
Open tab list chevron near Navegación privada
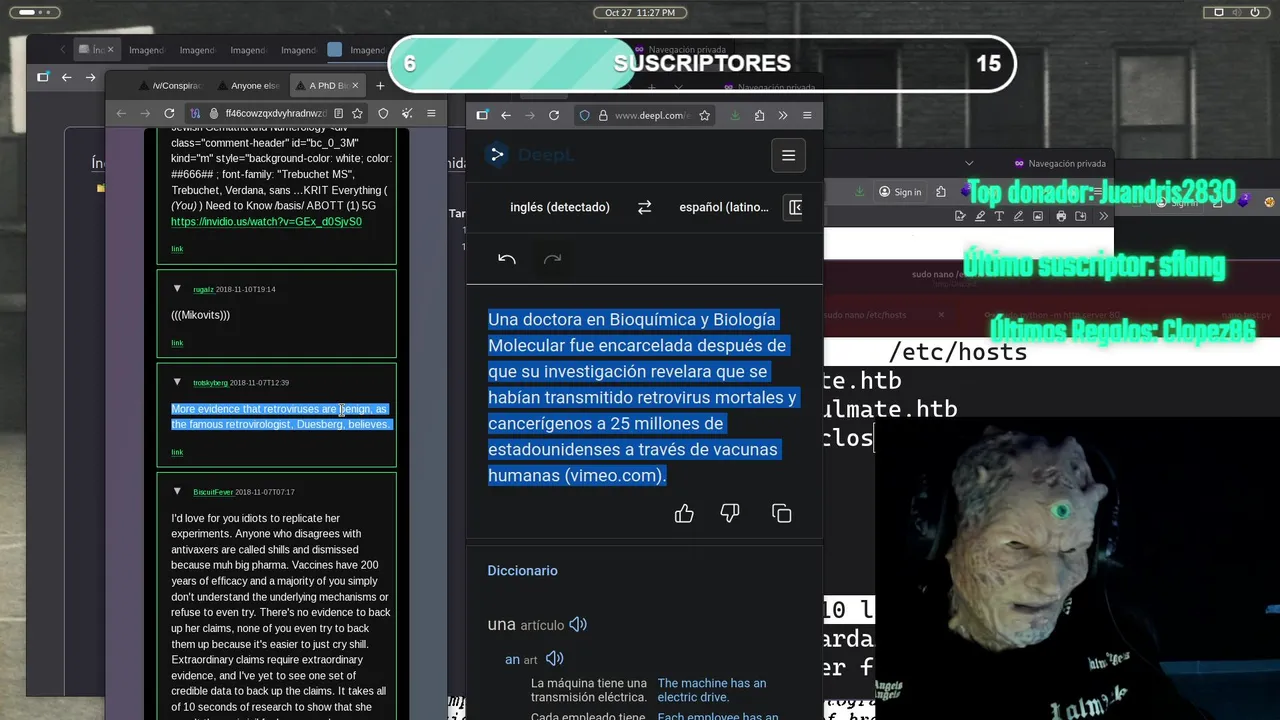969,163
